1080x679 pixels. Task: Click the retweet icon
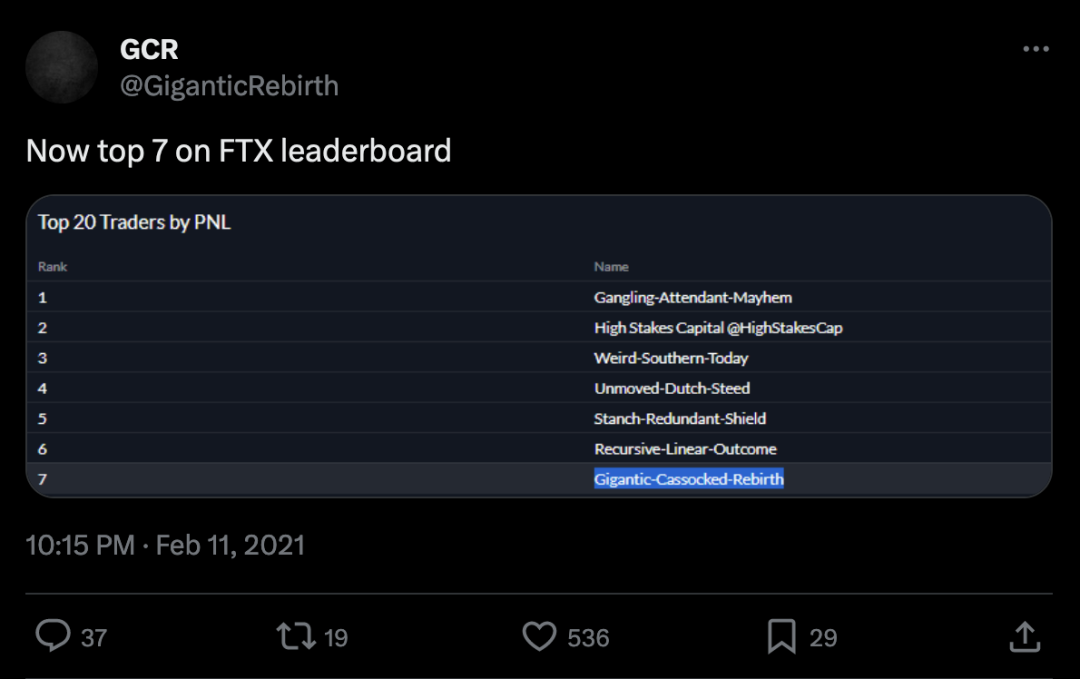(x=296, y=637)
